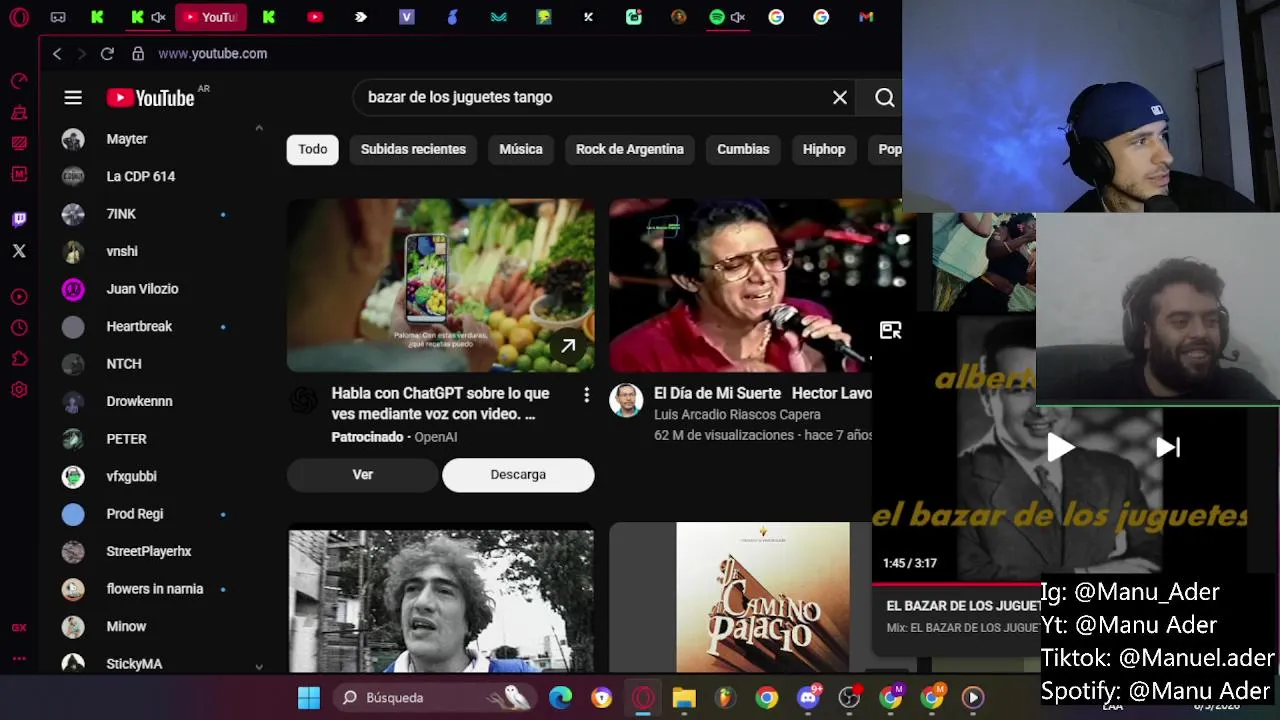The height and width of the screenshot is (720, 1280).
Task: Open the Windows Start menu
Action: [309, 697]
